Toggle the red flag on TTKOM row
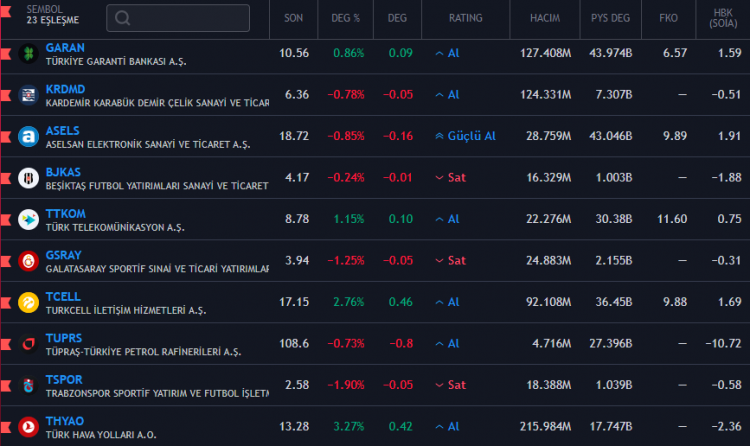Viewport: 750px width, 446px height. 6,220
